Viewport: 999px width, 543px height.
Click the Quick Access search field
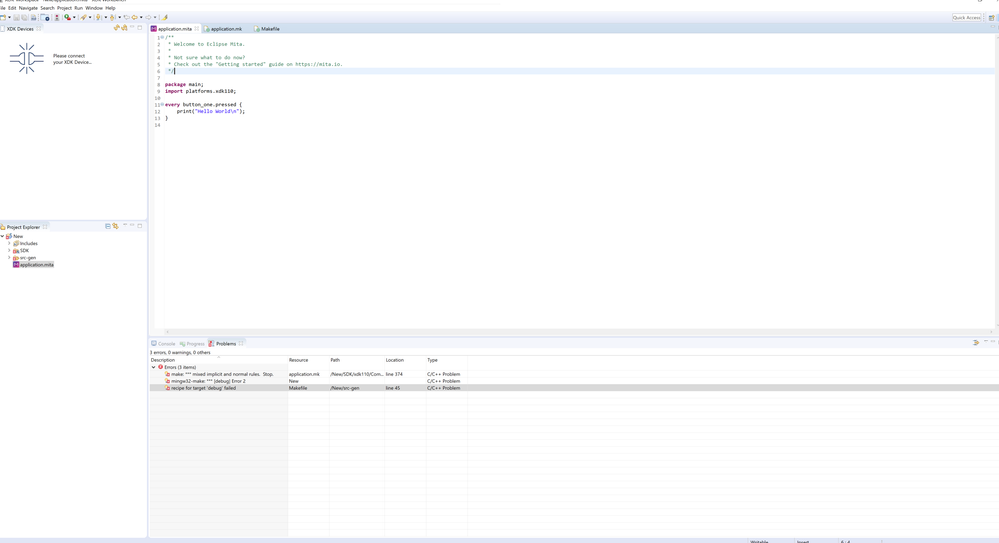click(967, 18)
